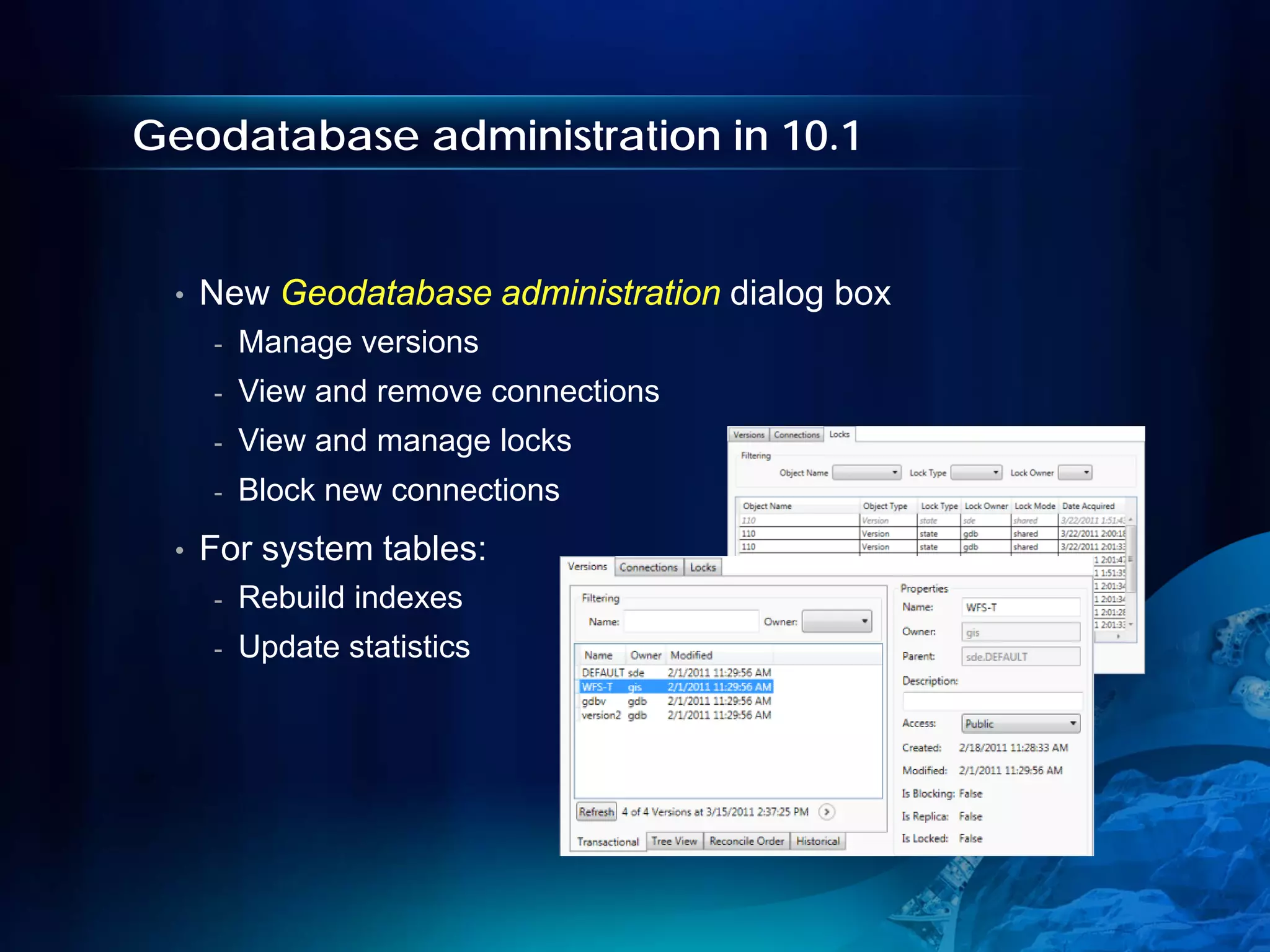1270x952 pixels.
Task: Select the gdbv version row
Action: click(x=676, y=701)
